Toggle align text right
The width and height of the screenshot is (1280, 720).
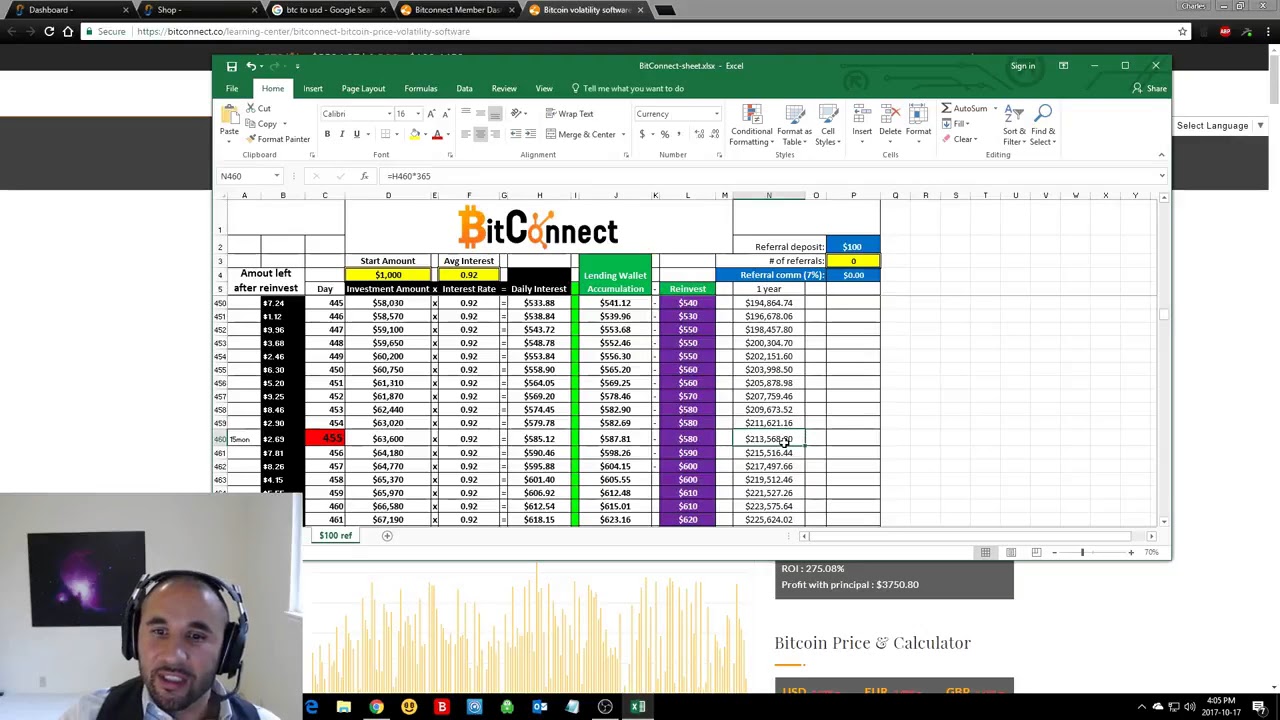tap(495, 134)
